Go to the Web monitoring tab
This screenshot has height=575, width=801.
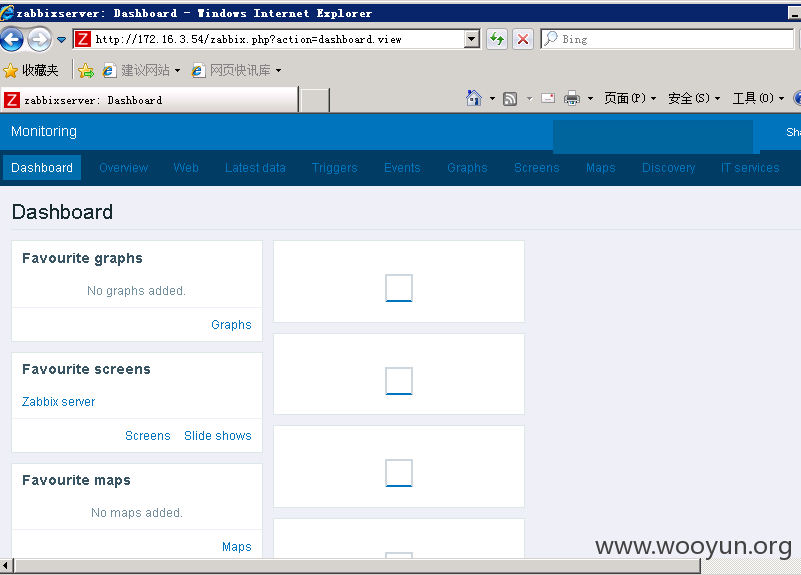pos(185,167)
